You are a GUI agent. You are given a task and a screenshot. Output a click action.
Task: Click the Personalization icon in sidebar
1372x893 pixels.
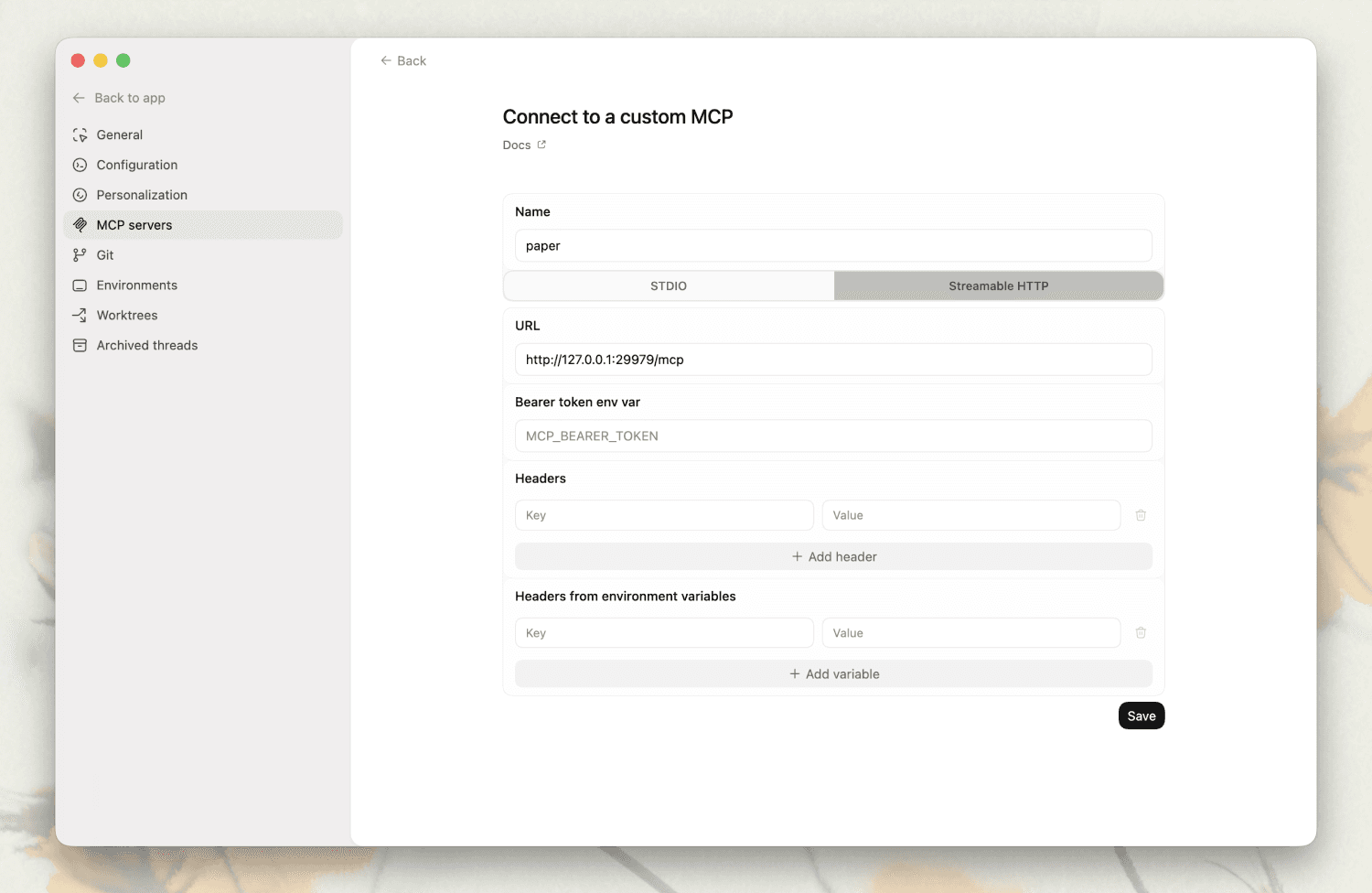(80, 195)
